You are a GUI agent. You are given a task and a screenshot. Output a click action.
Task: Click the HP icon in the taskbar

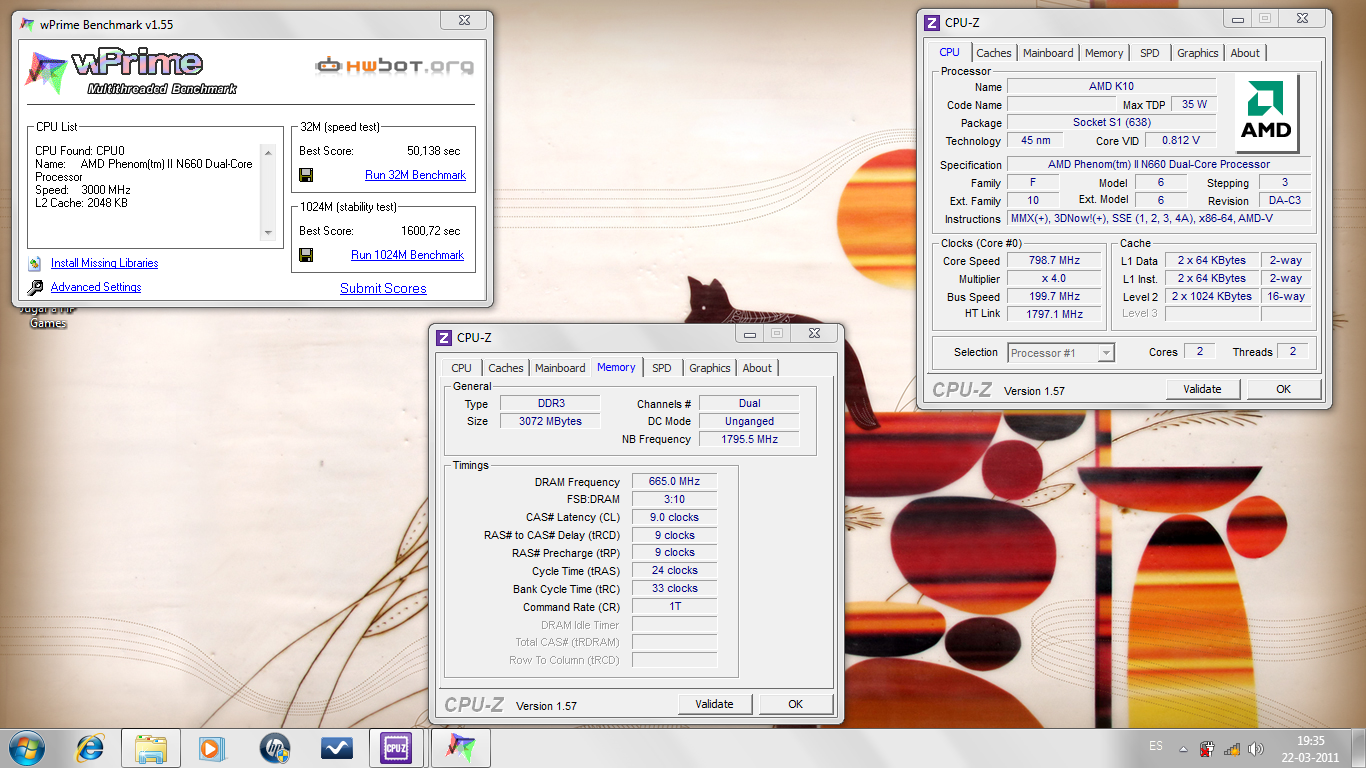click(273, 748)
